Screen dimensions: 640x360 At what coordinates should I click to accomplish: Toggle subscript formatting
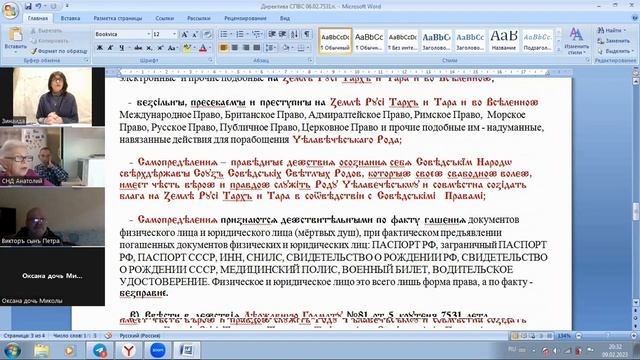pyautogui.click(x=149, y=48)
